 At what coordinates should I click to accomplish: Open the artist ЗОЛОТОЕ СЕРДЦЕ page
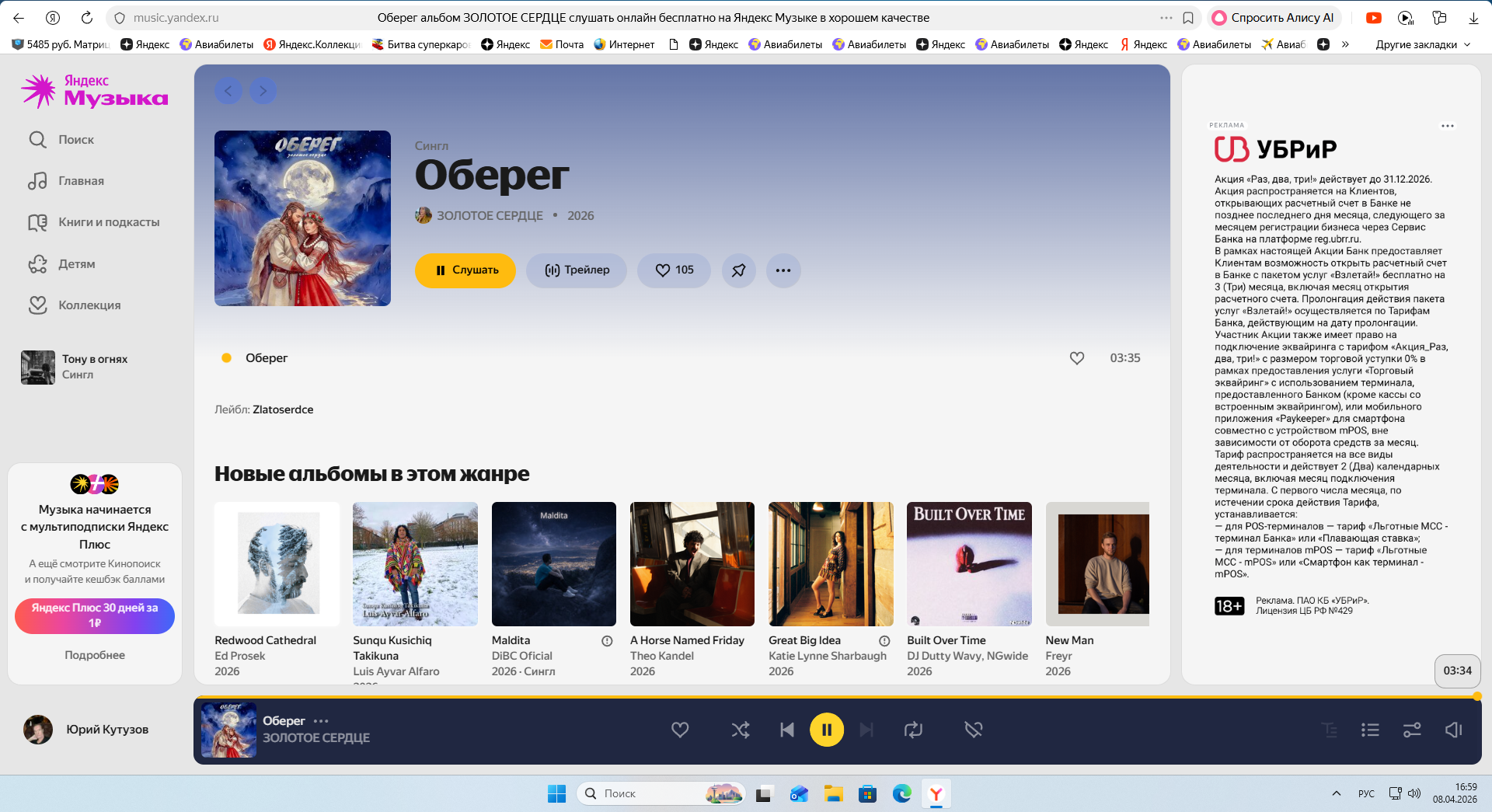click(x=490, y=216)
